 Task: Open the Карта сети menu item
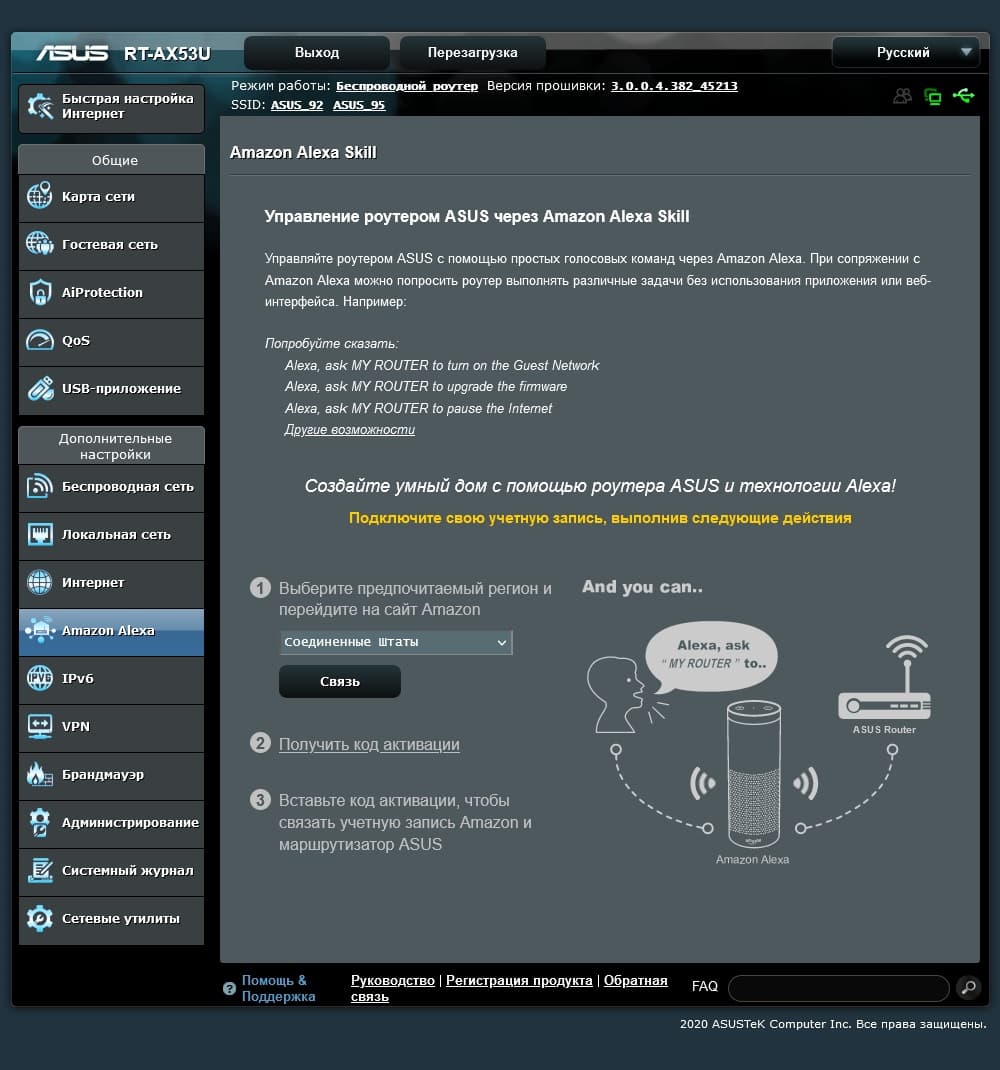click(x=111, y=197)
